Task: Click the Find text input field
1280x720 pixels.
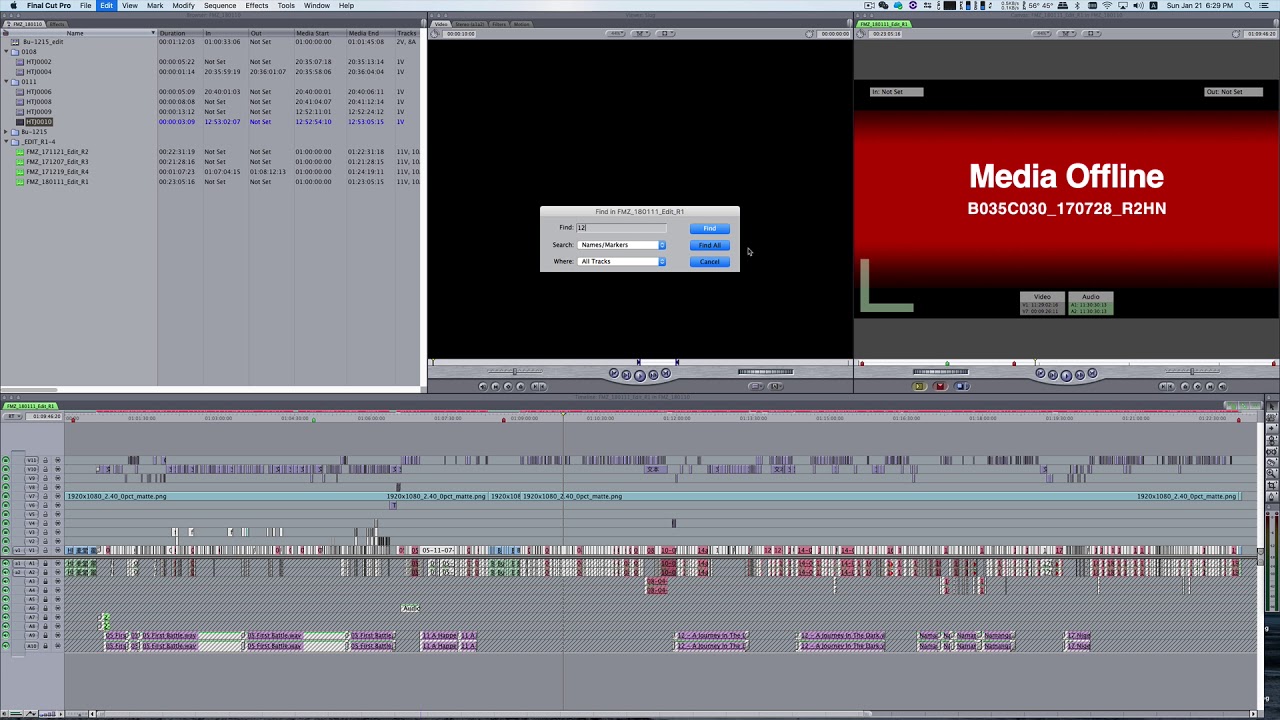Action: (621, 228)
